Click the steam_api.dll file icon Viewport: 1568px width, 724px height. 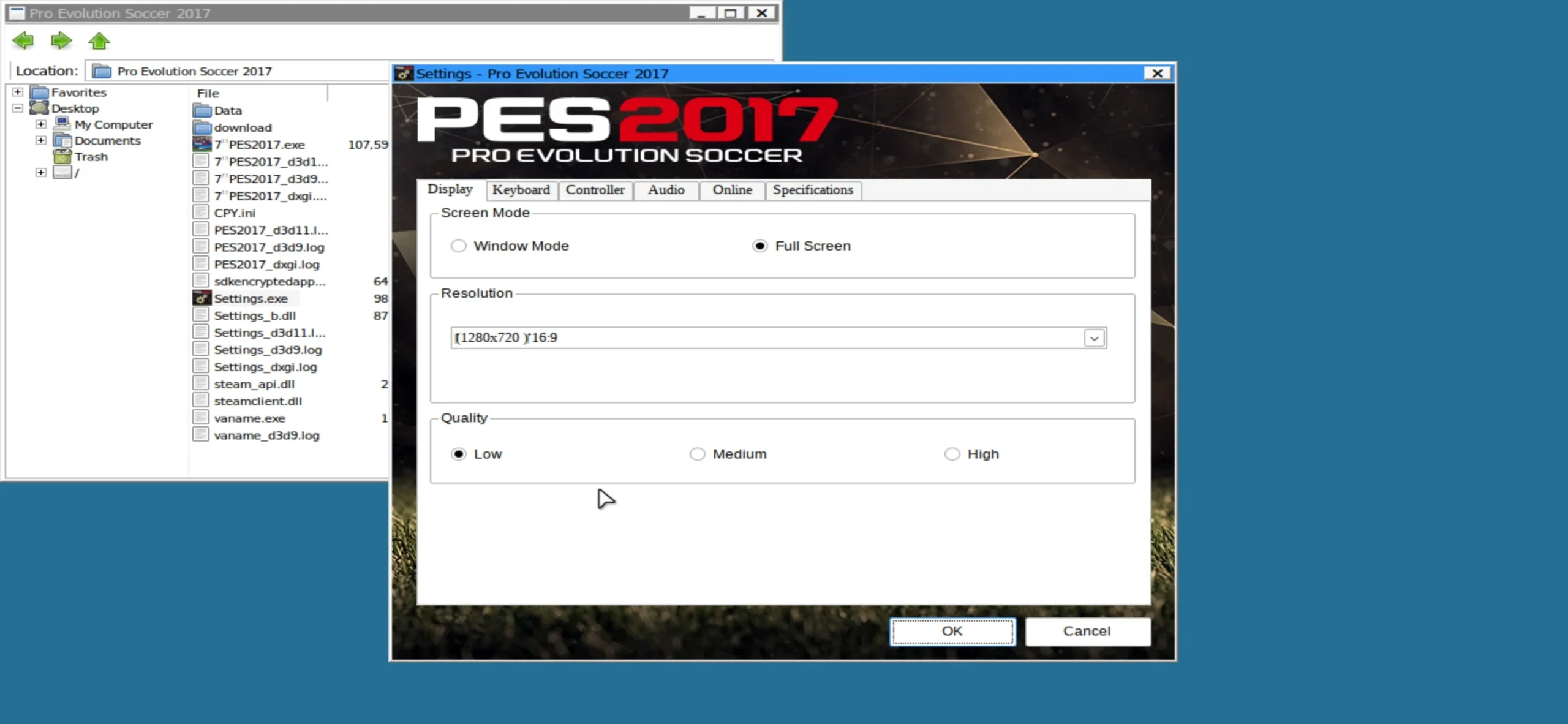coord(200,383)
